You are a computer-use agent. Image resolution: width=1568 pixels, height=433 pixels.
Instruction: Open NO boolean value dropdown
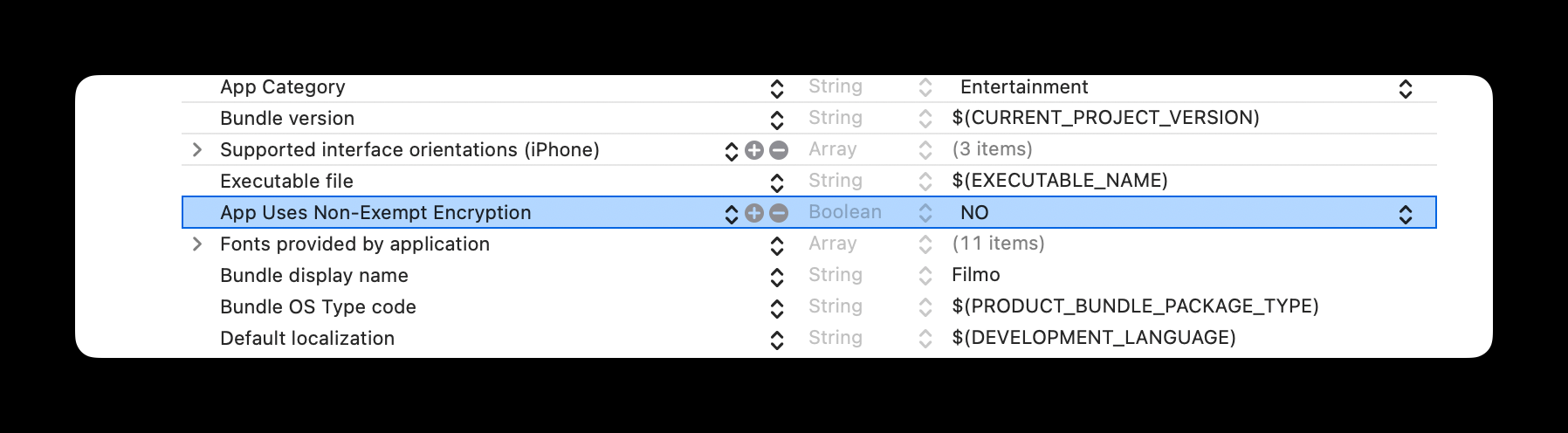[x=1405, y=214]
